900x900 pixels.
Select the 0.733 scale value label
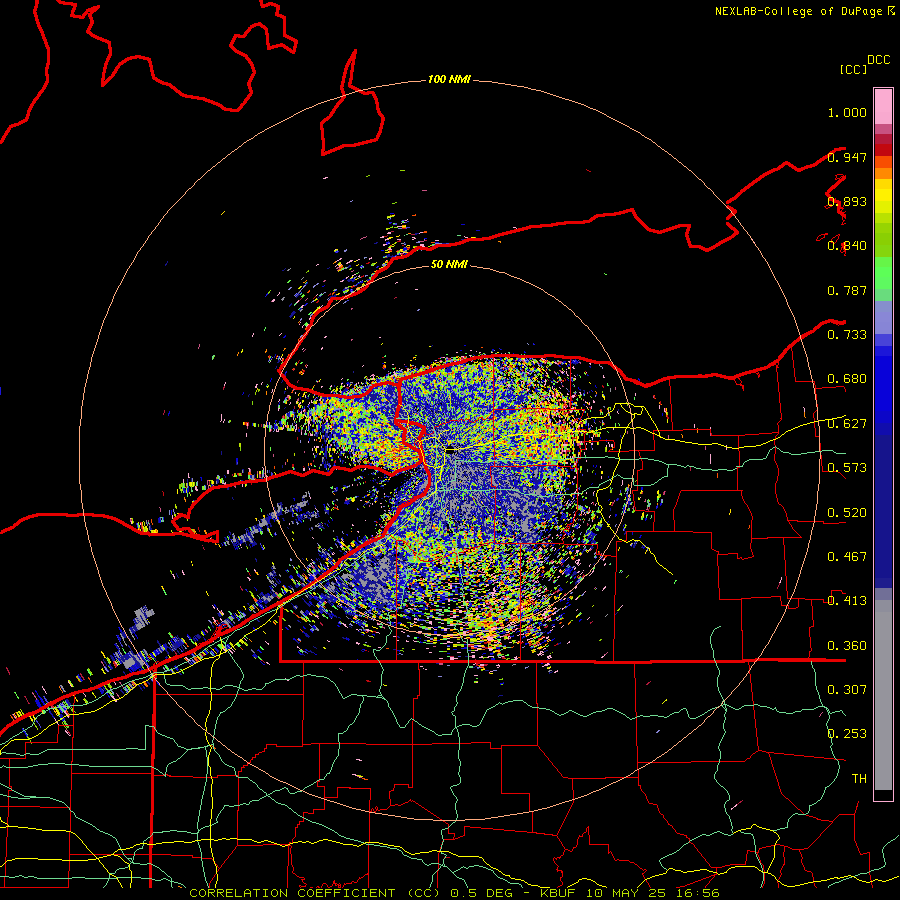click(x=847, y=335)
